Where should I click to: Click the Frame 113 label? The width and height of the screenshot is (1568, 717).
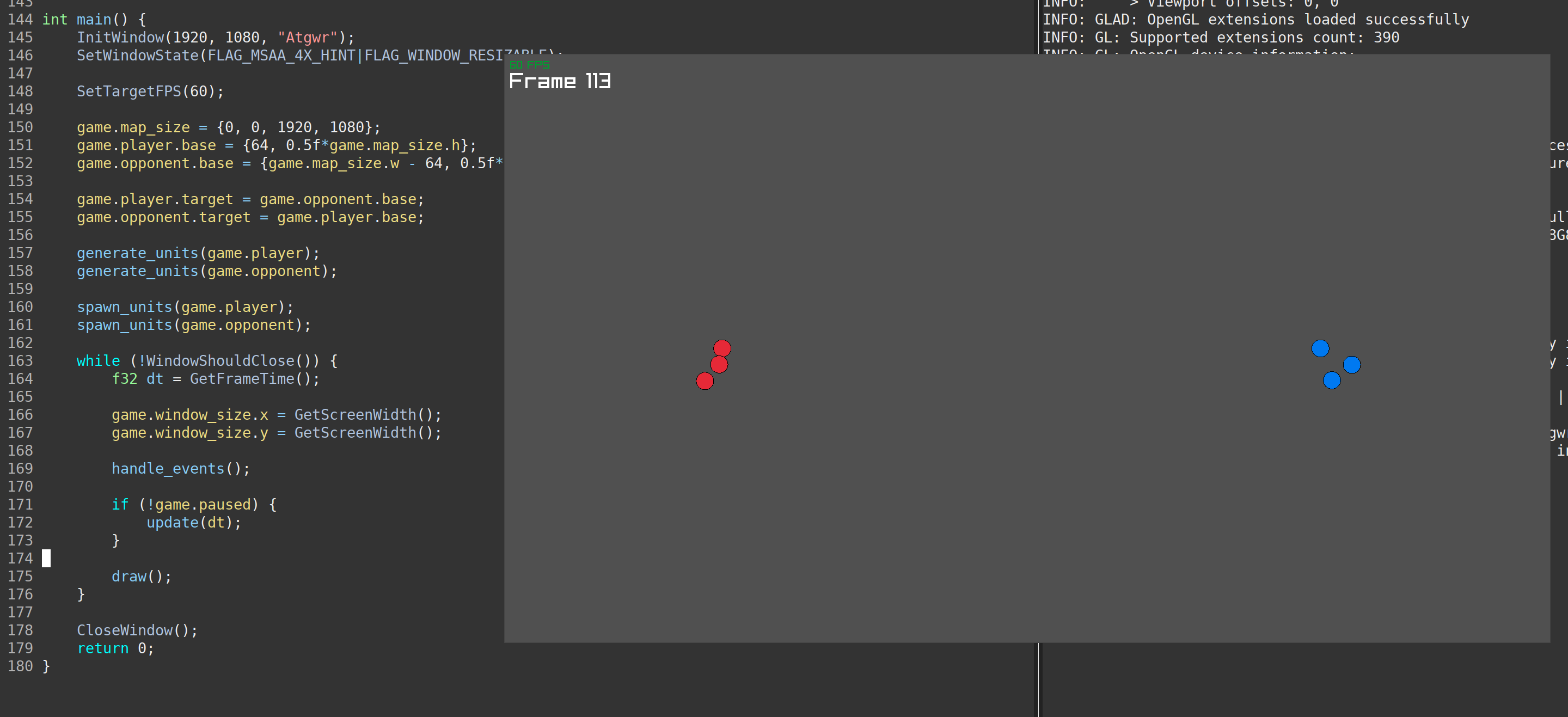pyautogui.click(x=559, y=81)
